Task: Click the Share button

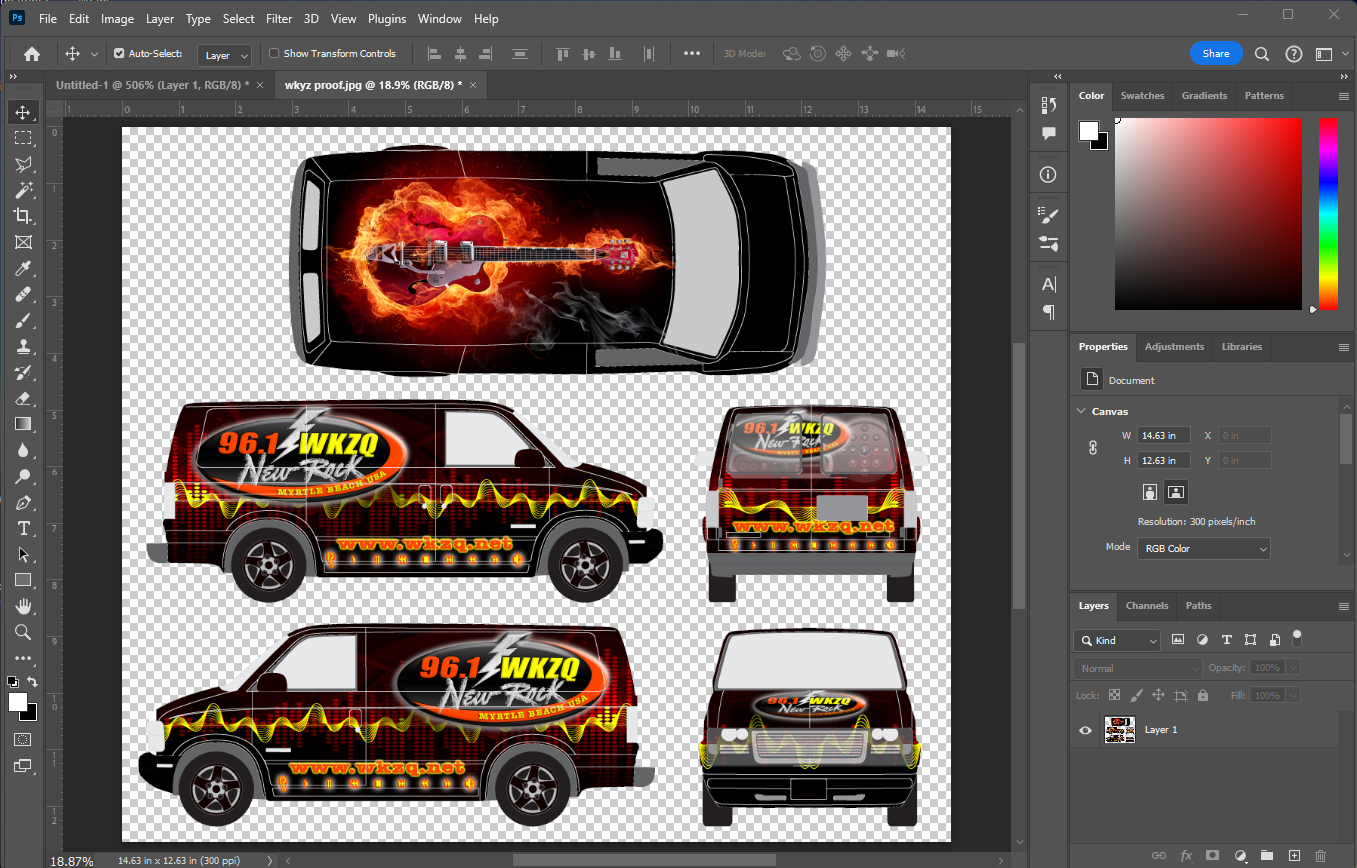Action: pyautogui.click(x=1215, y=54)
